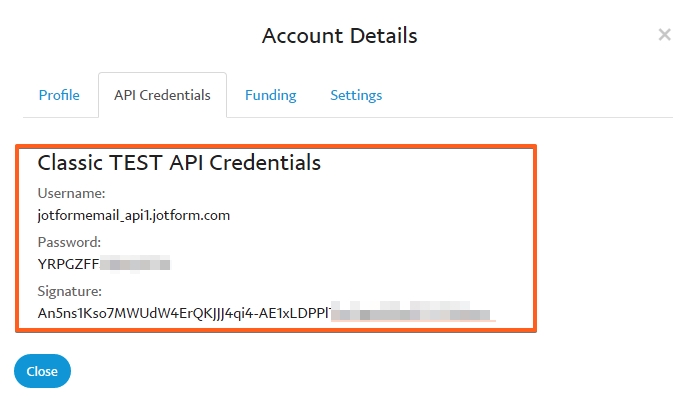Viewport: 678px width, 400px height.
Task: Open the Funding tab
Action: (270, 96)
